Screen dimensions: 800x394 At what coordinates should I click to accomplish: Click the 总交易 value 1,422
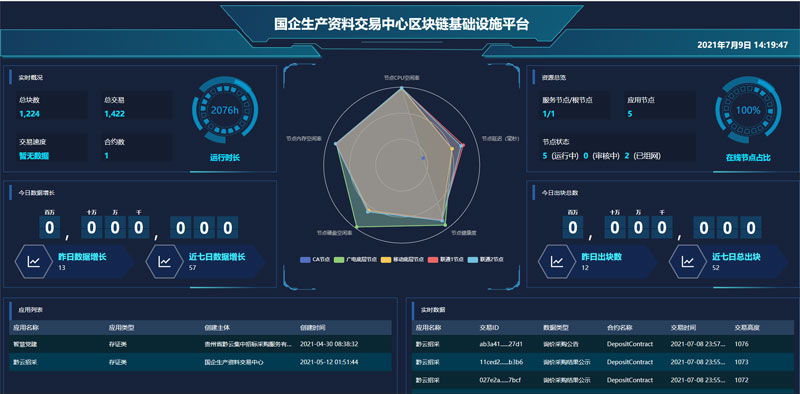(x=114, y=114)
